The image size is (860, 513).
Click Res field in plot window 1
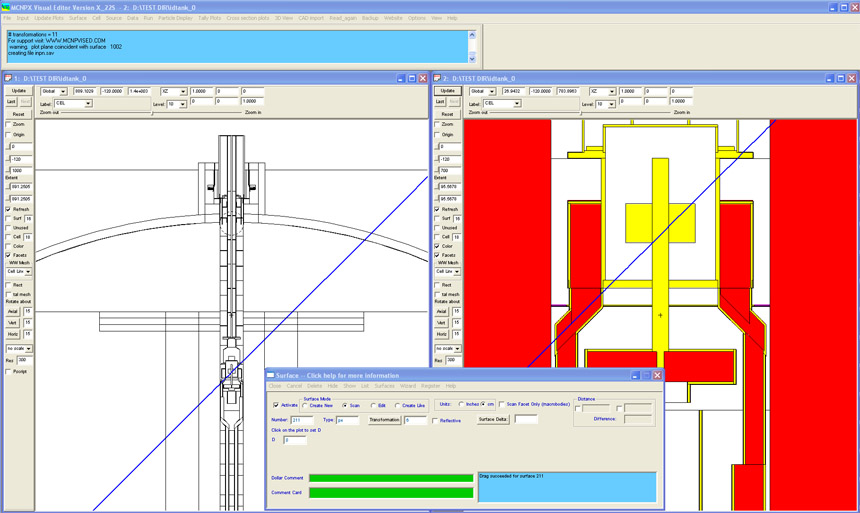[x=24, y=360]
